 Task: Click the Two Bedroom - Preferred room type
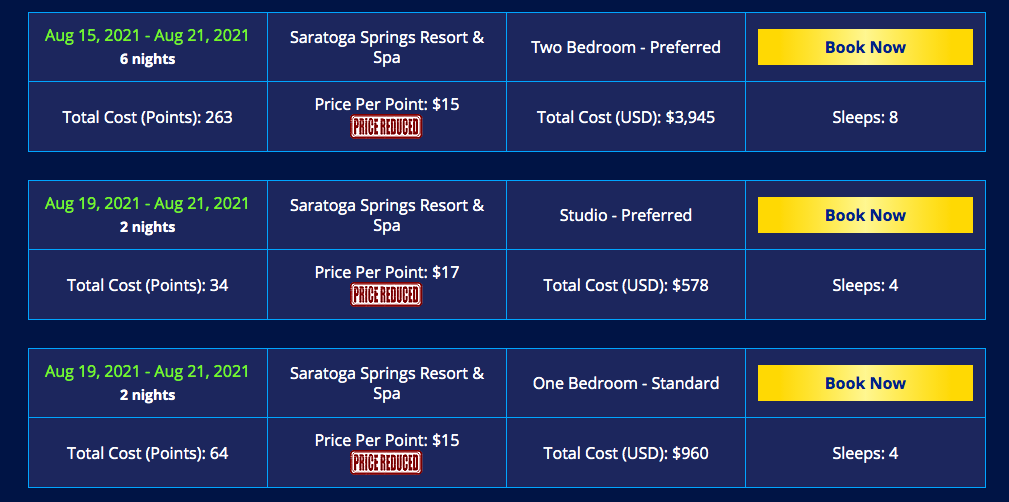pos(626,47)
